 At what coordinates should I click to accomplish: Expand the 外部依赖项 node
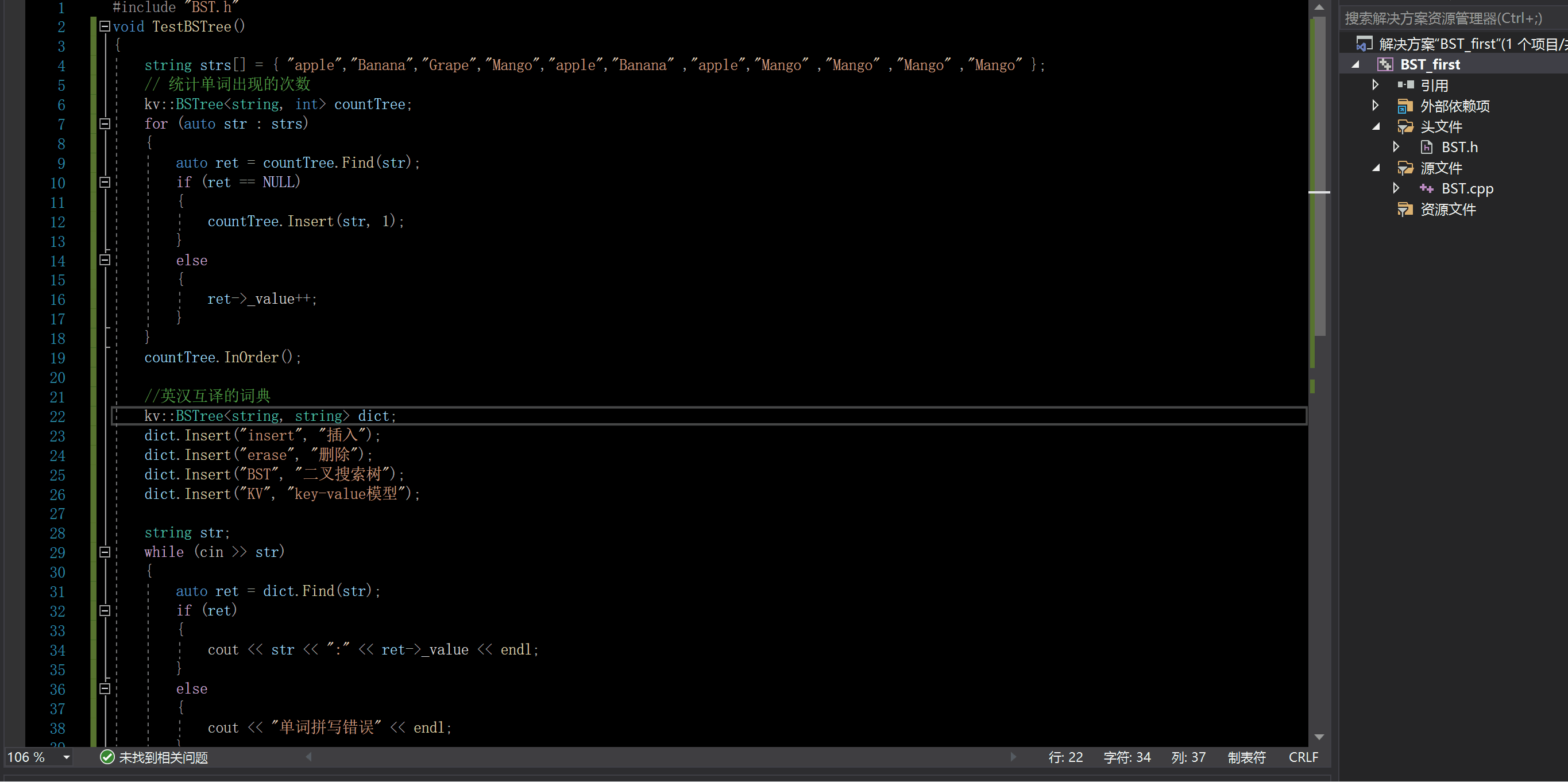[x=1376, y=105]
